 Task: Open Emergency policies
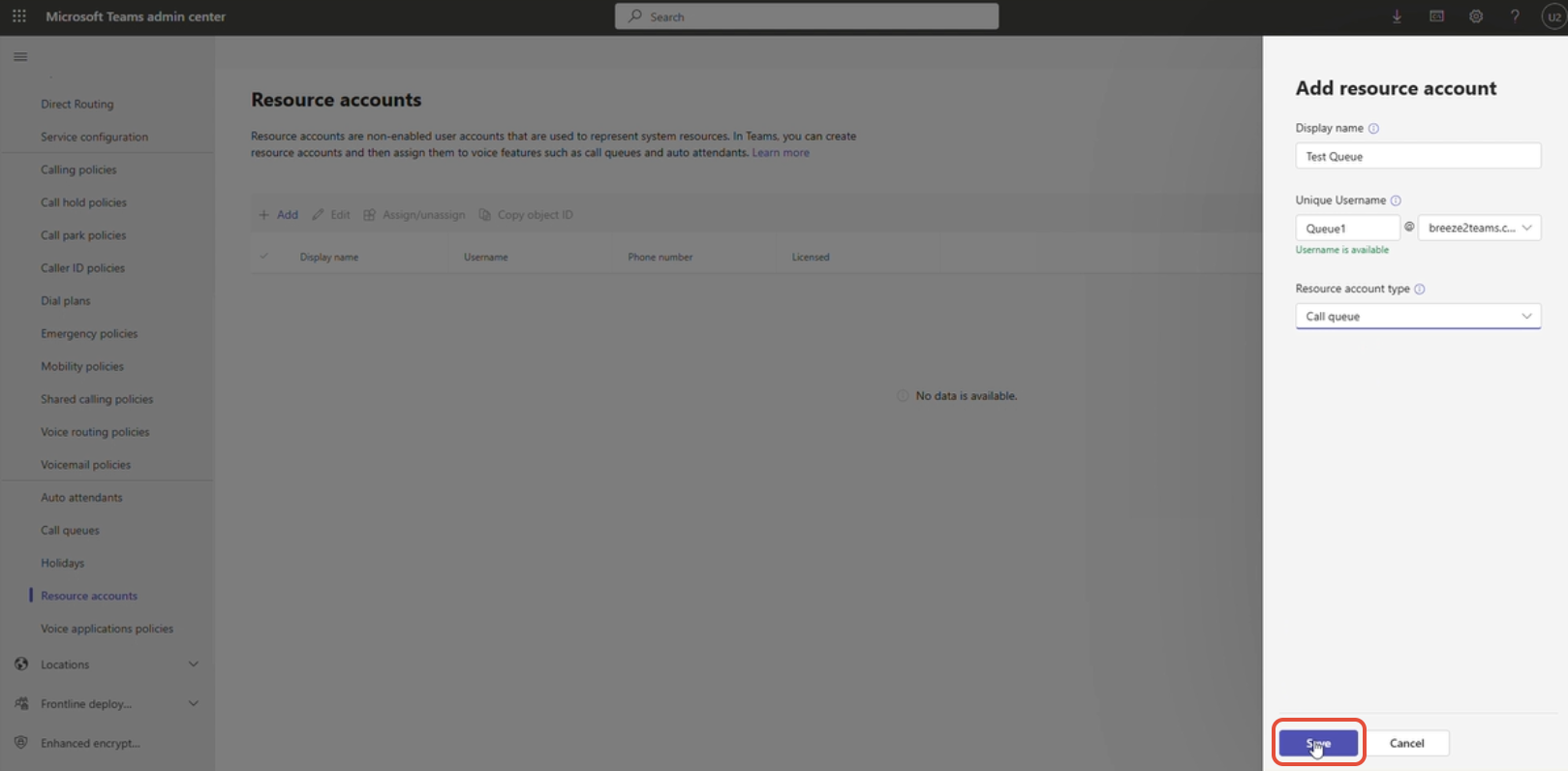coord(89,334)
